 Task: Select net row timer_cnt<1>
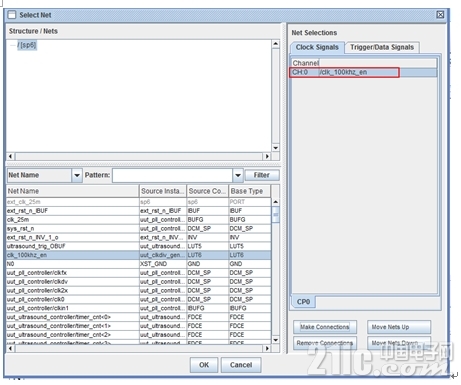click(138, 326)
